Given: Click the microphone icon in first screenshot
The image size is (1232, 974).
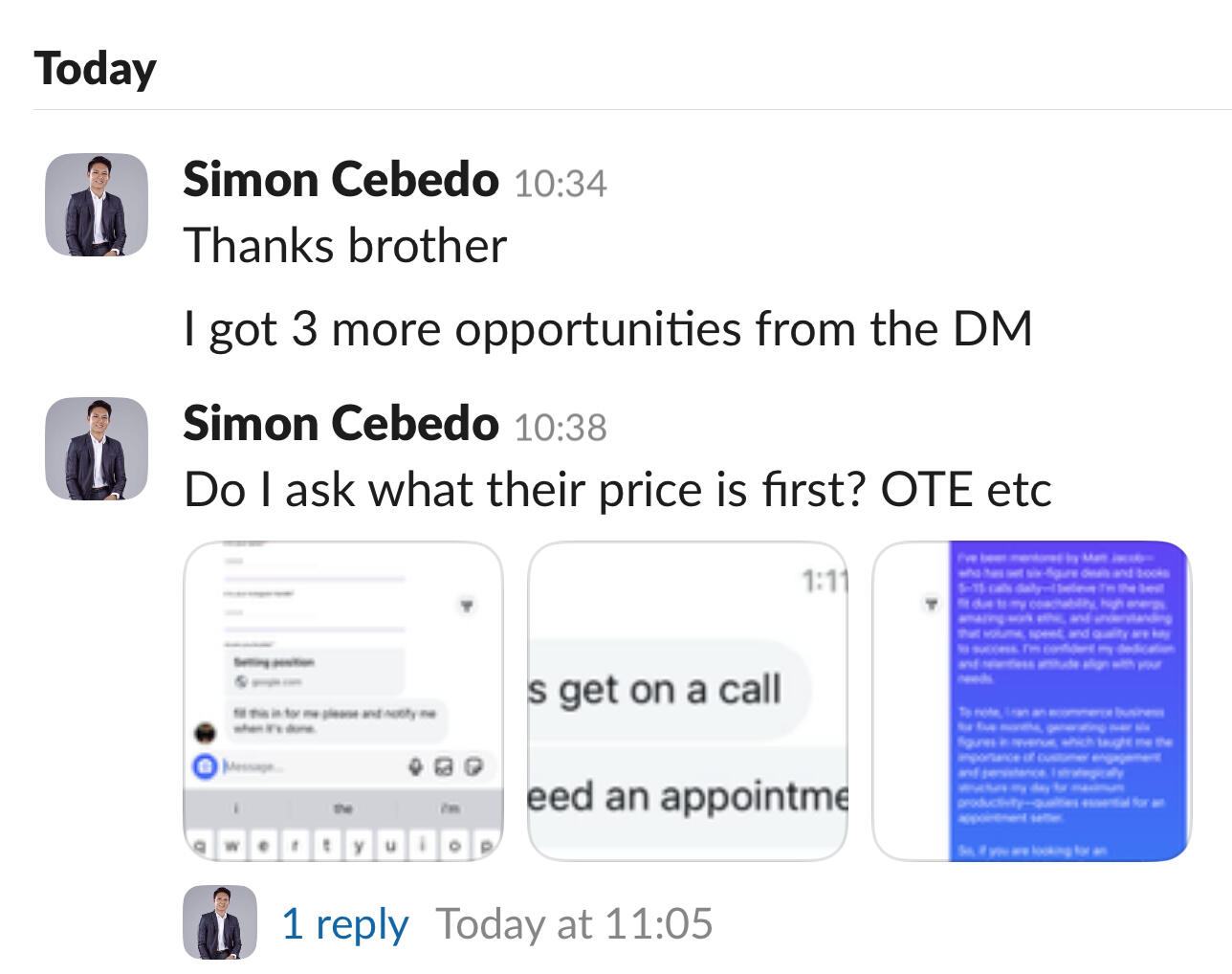Looking at the screenshot, I should click(416, 766).
